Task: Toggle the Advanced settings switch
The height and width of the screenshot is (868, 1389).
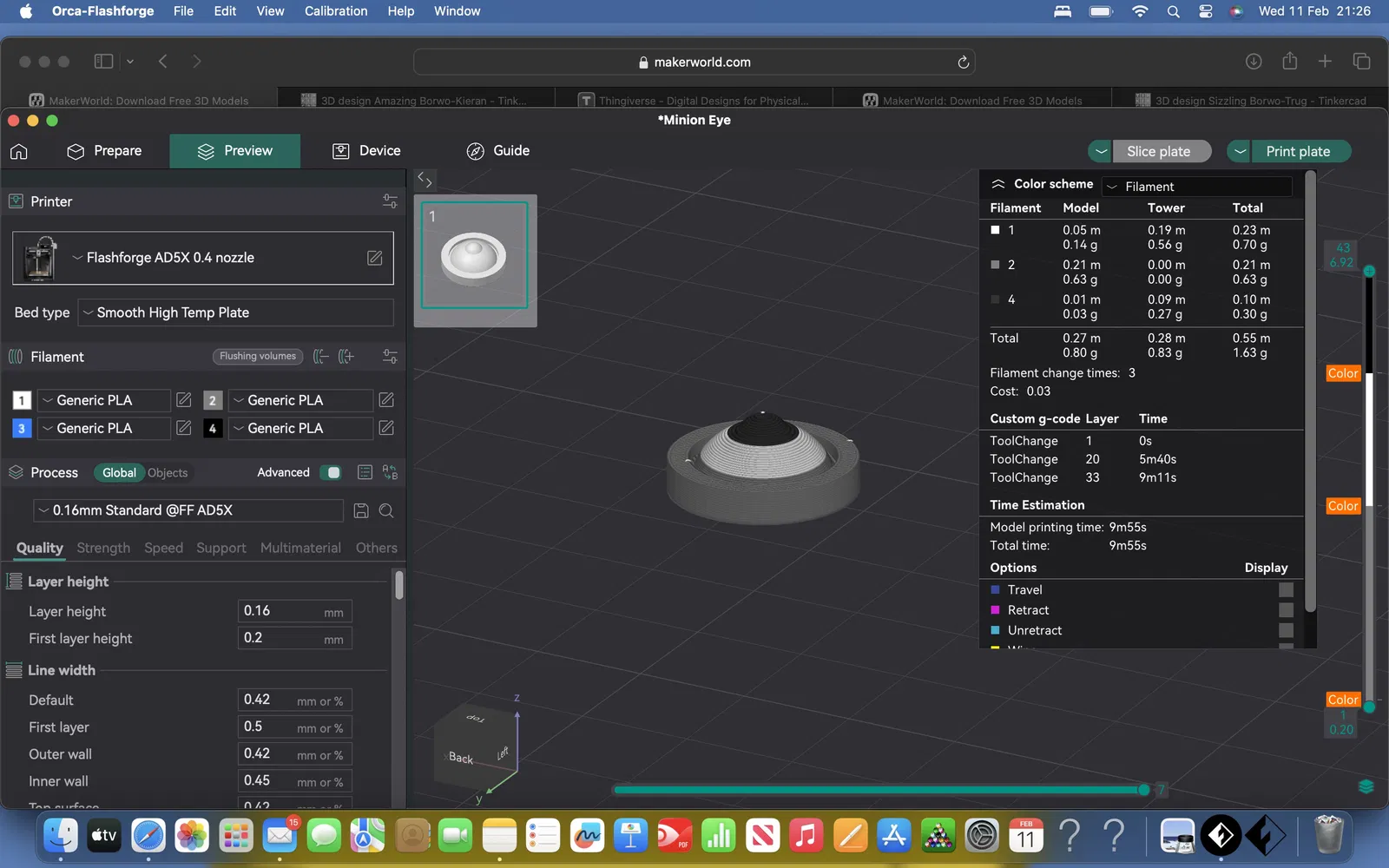Action: 331,472
